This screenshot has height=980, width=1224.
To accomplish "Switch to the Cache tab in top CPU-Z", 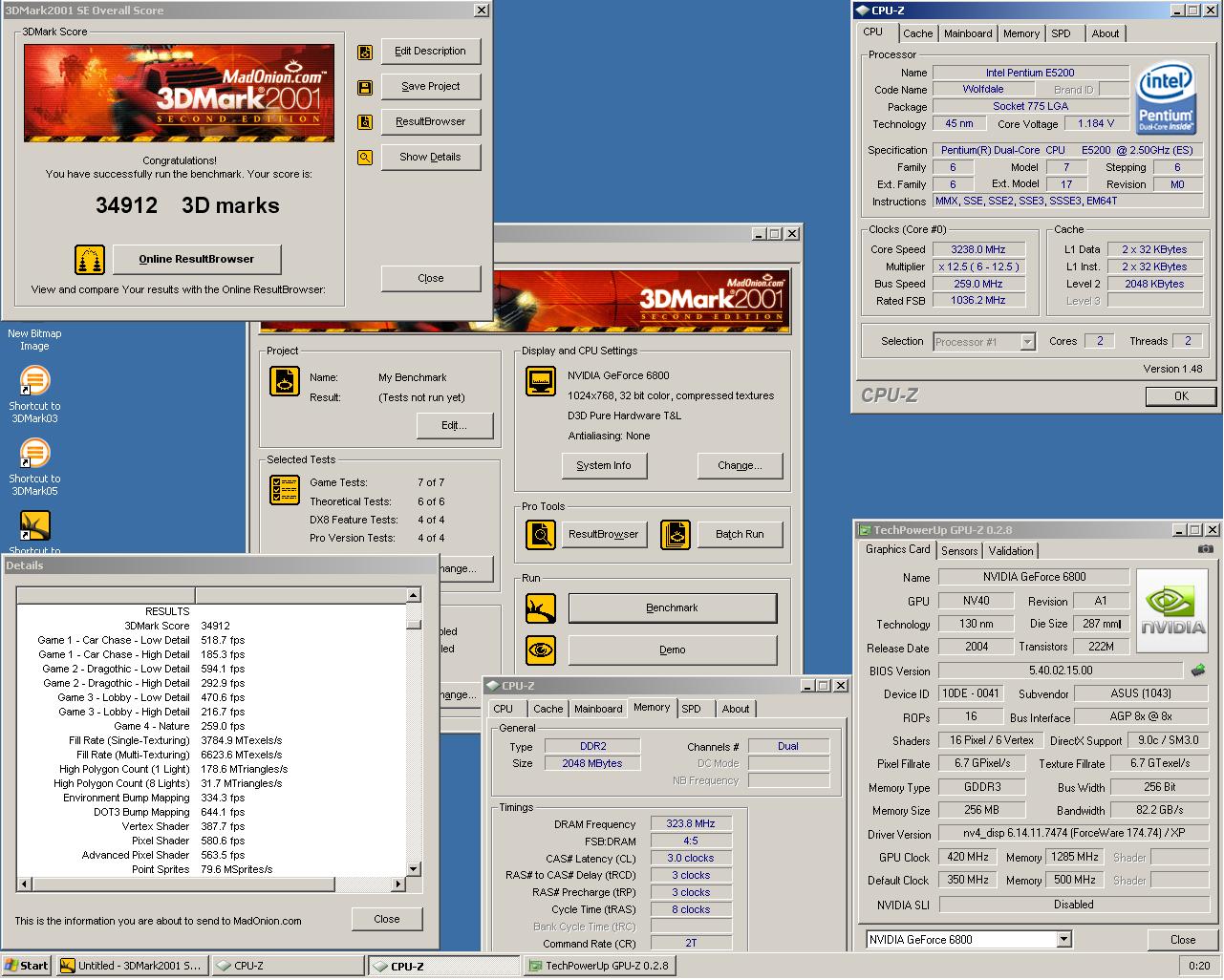I will (918, 33).
